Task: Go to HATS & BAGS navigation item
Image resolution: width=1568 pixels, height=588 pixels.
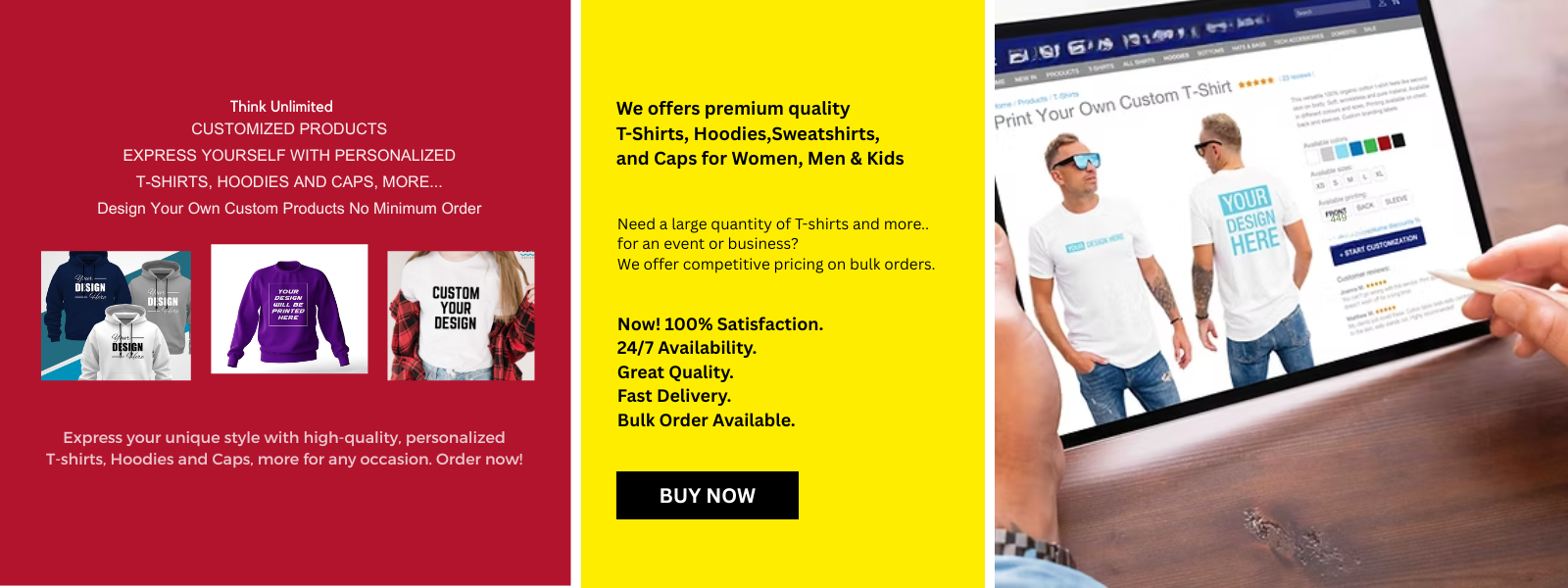Action: [x=1249, y=46]
